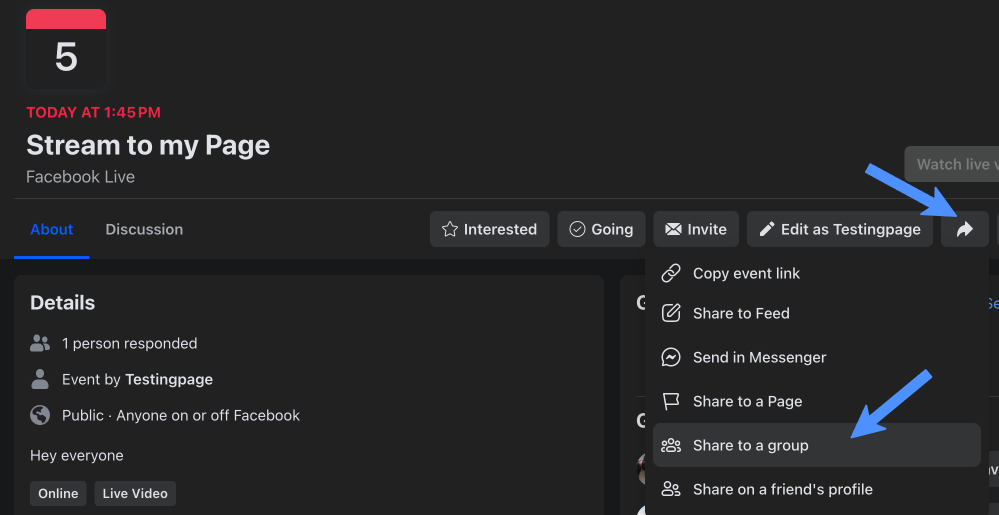The width and height of the screenshot is (999, 515).
Task: Select Copy event link option
Action: click(746, 273)
